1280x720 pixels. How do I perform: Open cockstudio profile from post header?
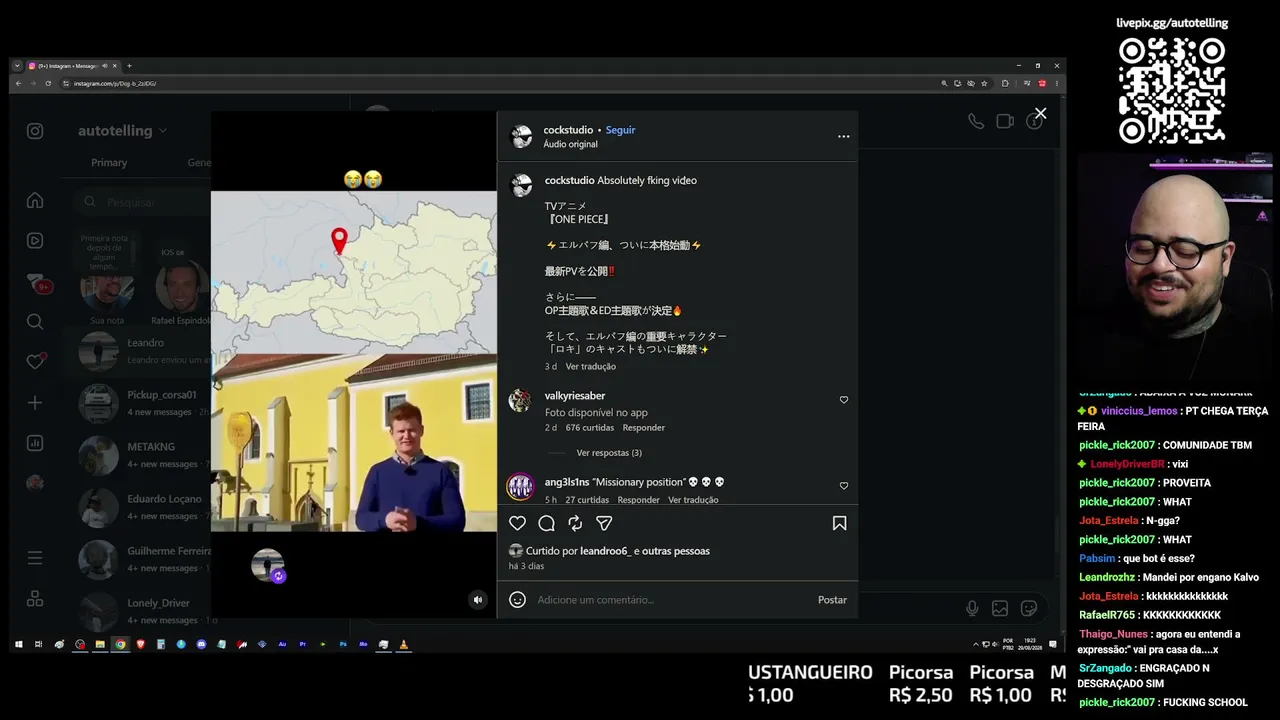pyautogui.click(x=568, y=130)
